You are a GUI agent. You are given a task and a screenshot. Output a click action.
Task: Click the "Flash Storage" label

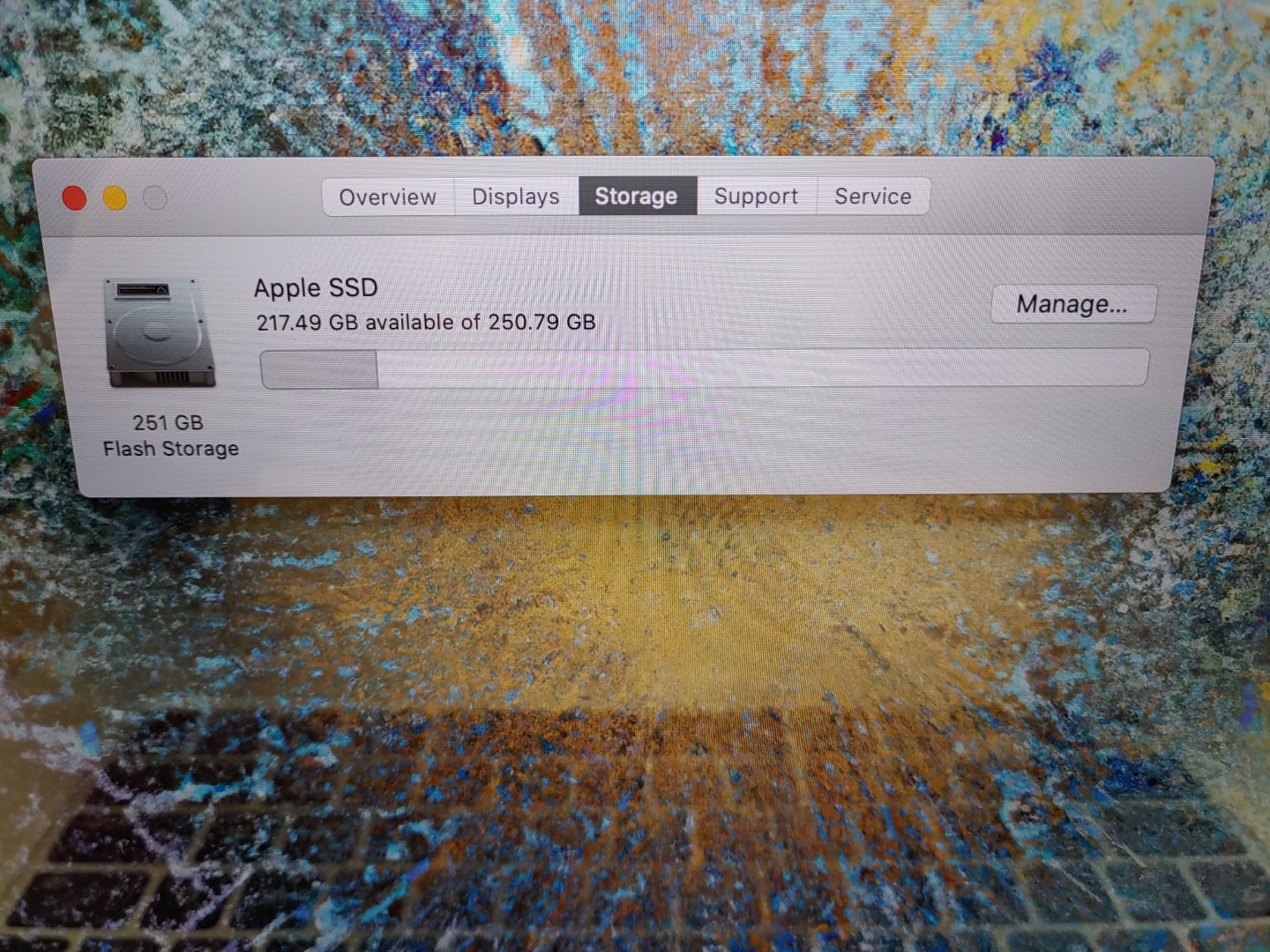(171, 449)
